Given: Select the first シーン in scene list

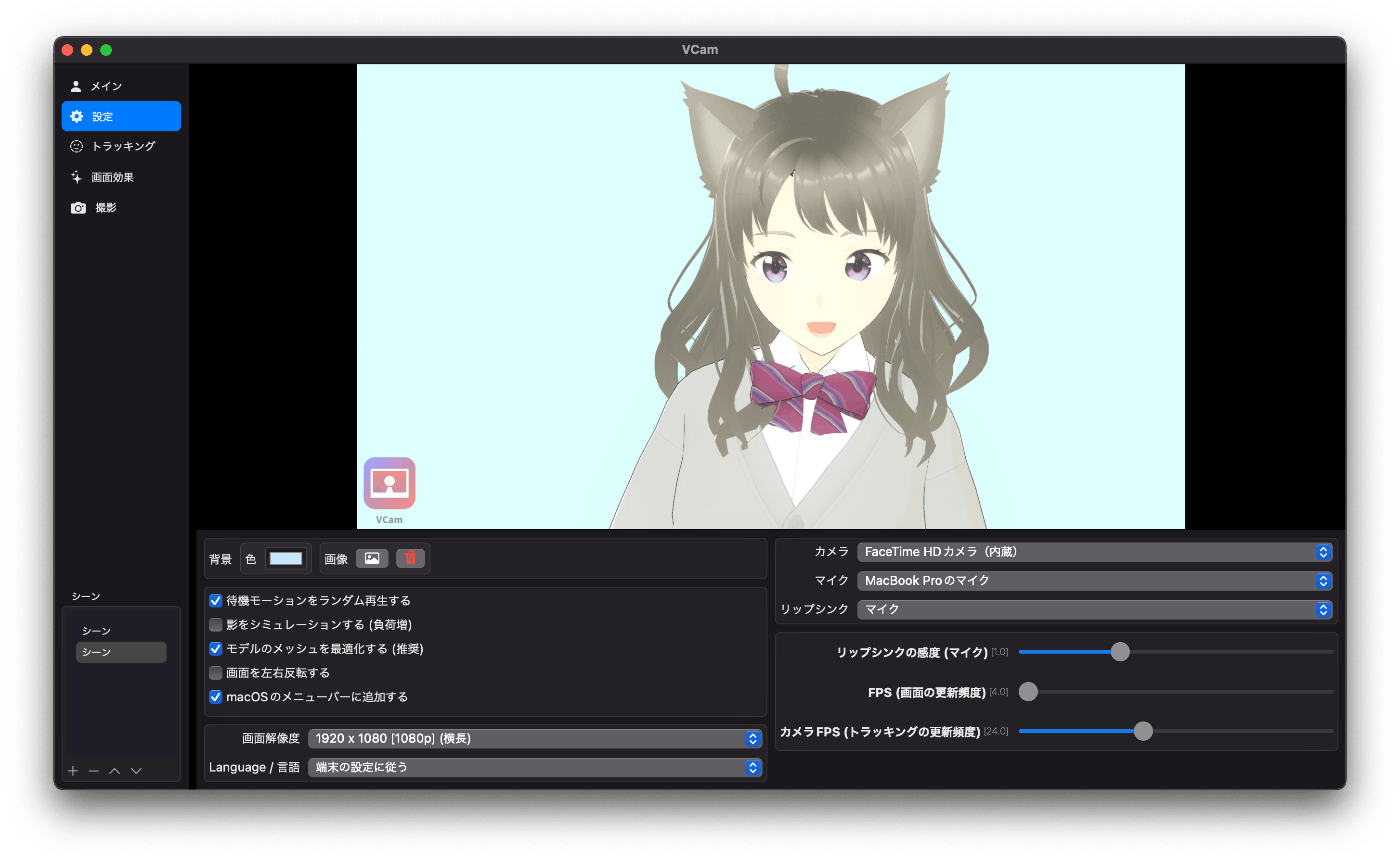Looking at the screenshot, I should (x=121, y=631).
